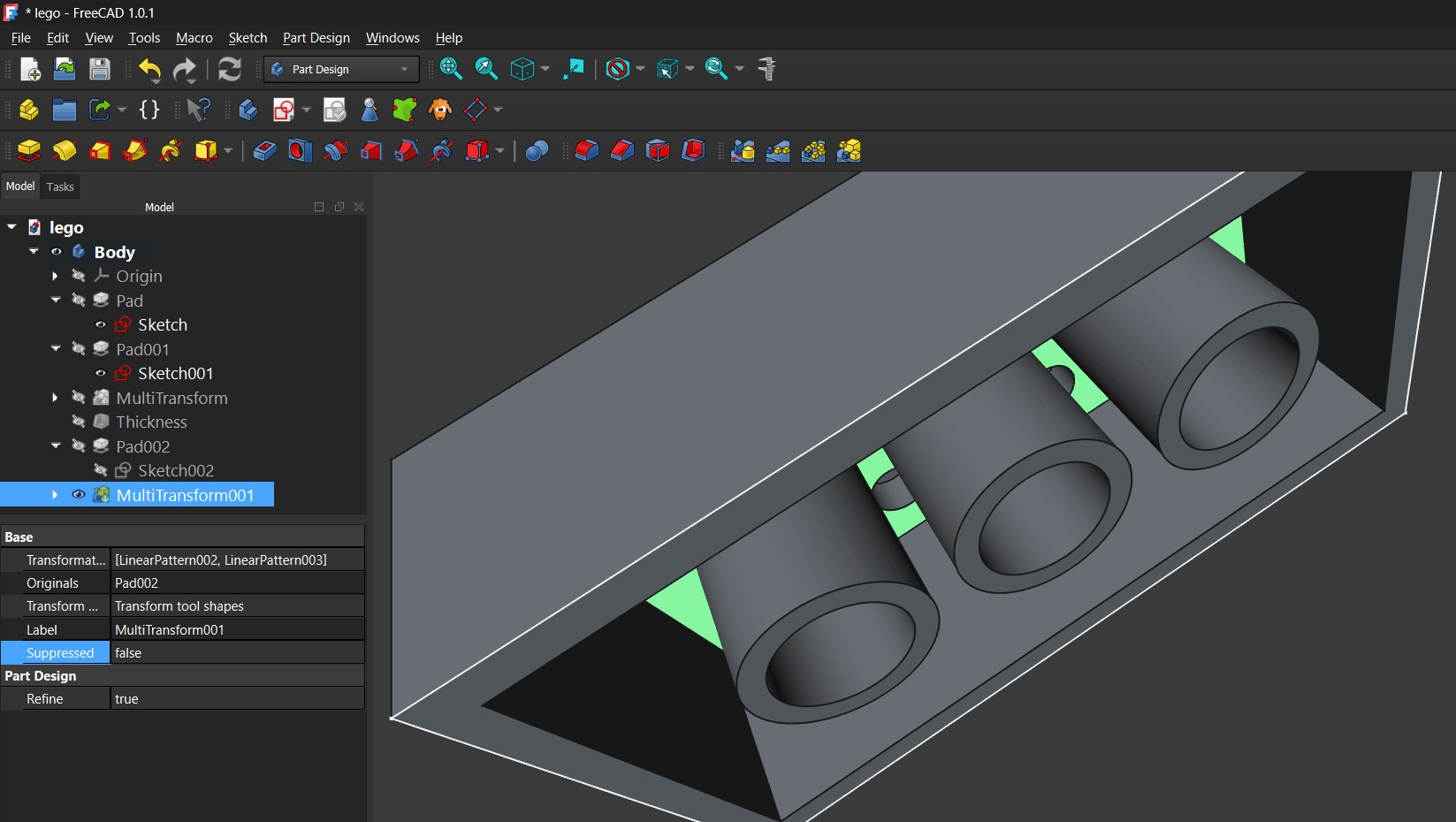
Task: Apply the Chamfer tool
Action: tap(622, 151)
